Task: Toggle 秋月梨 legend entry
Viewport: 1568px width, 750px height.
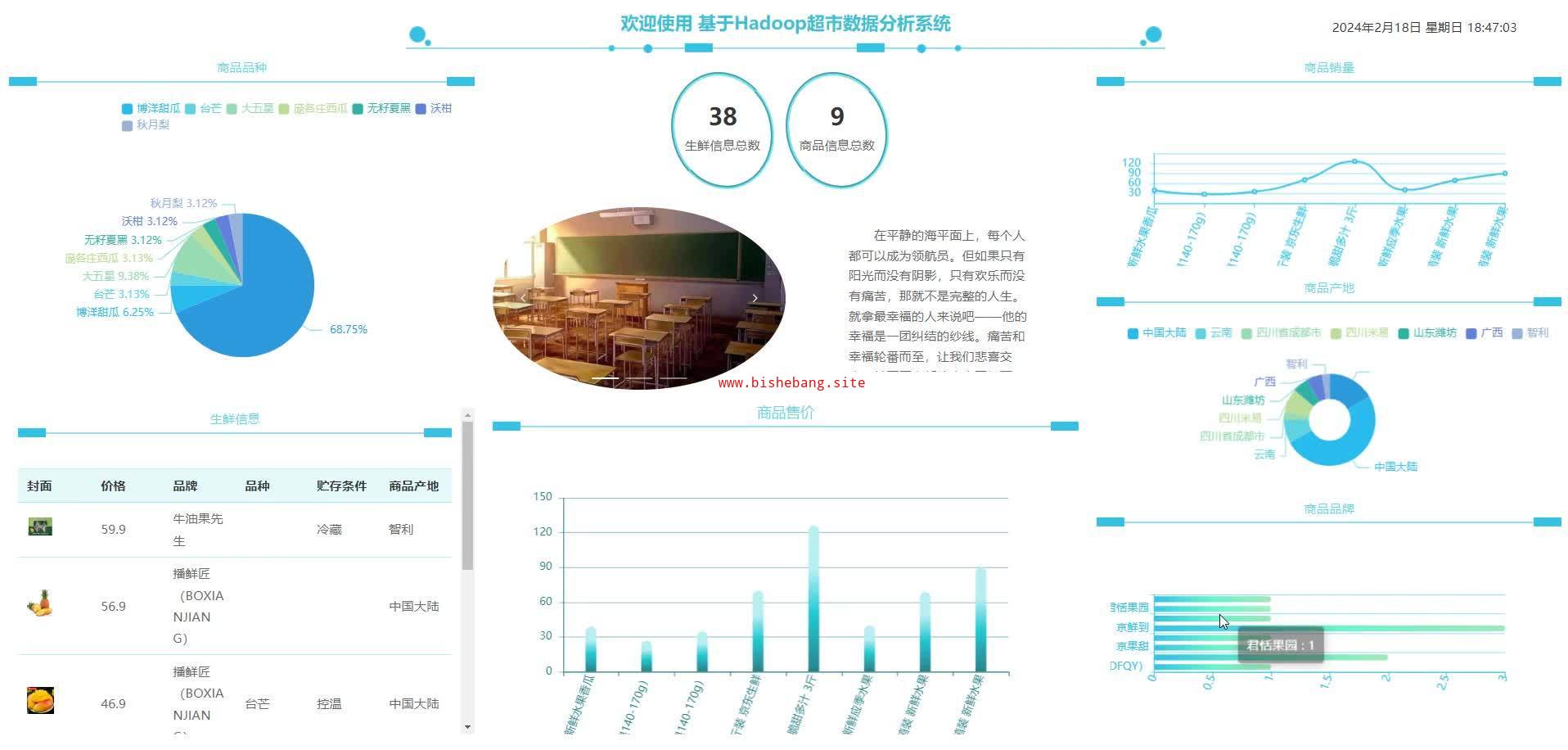Action: click(x=146, y=125)
